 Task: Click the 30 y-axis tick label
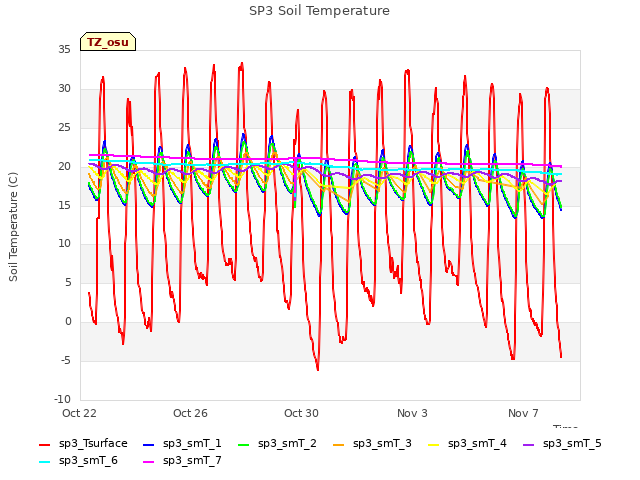[64, 89]
